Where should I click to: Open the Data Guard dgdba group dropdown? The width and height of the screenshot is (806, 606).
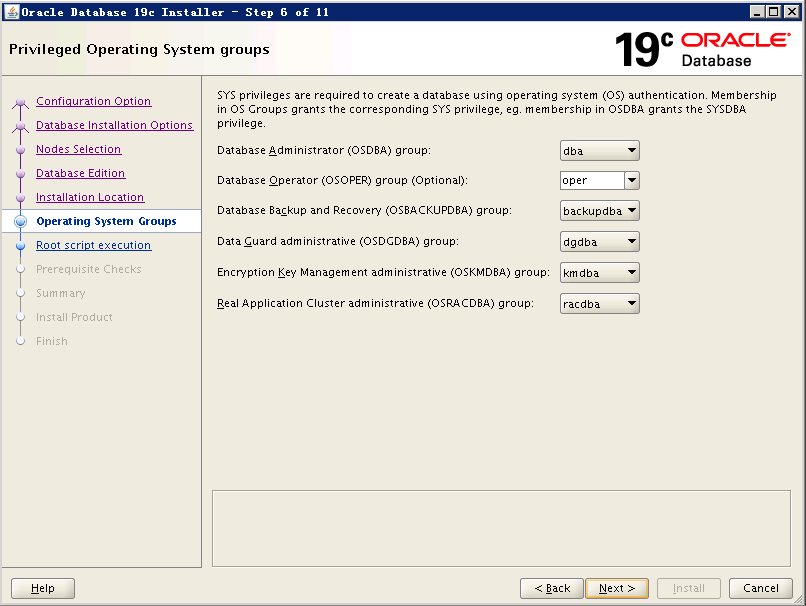coord(599,242)
